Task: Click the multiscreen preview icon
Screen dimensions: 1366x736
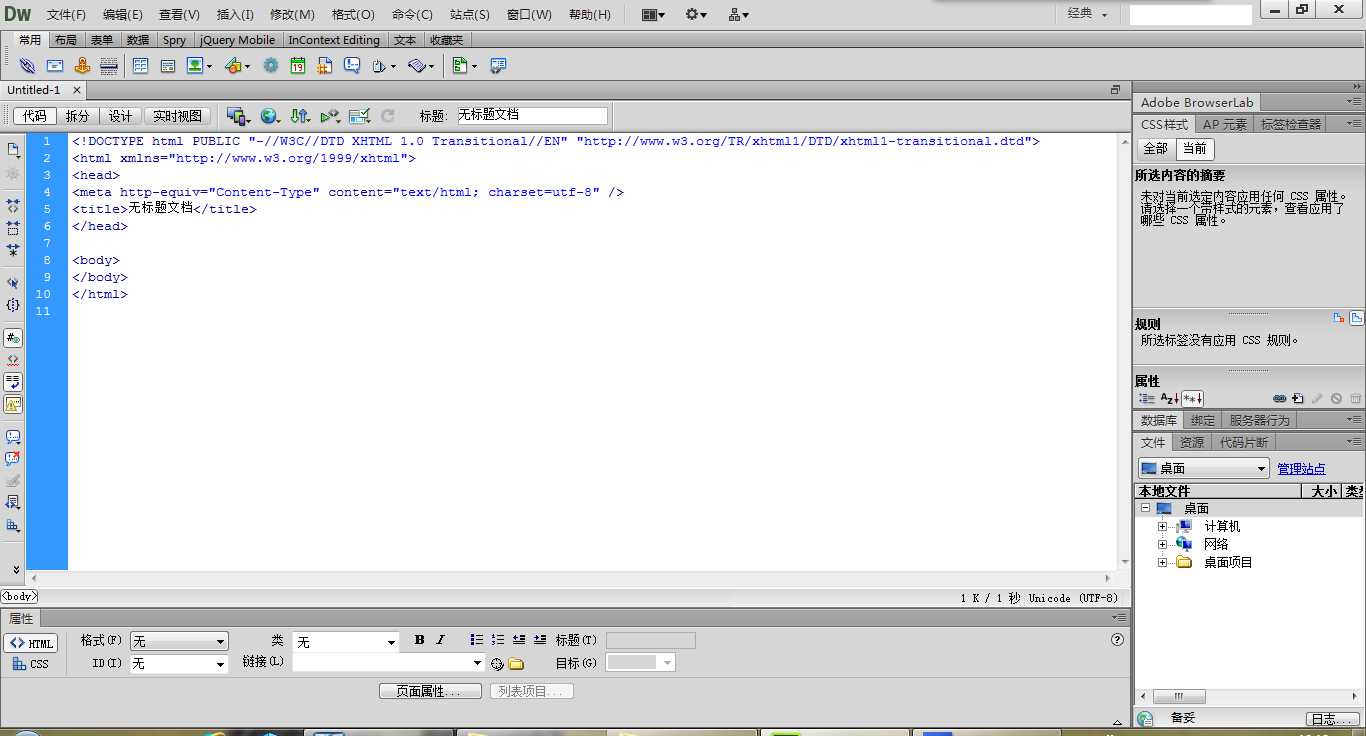Action: (237, 116)
